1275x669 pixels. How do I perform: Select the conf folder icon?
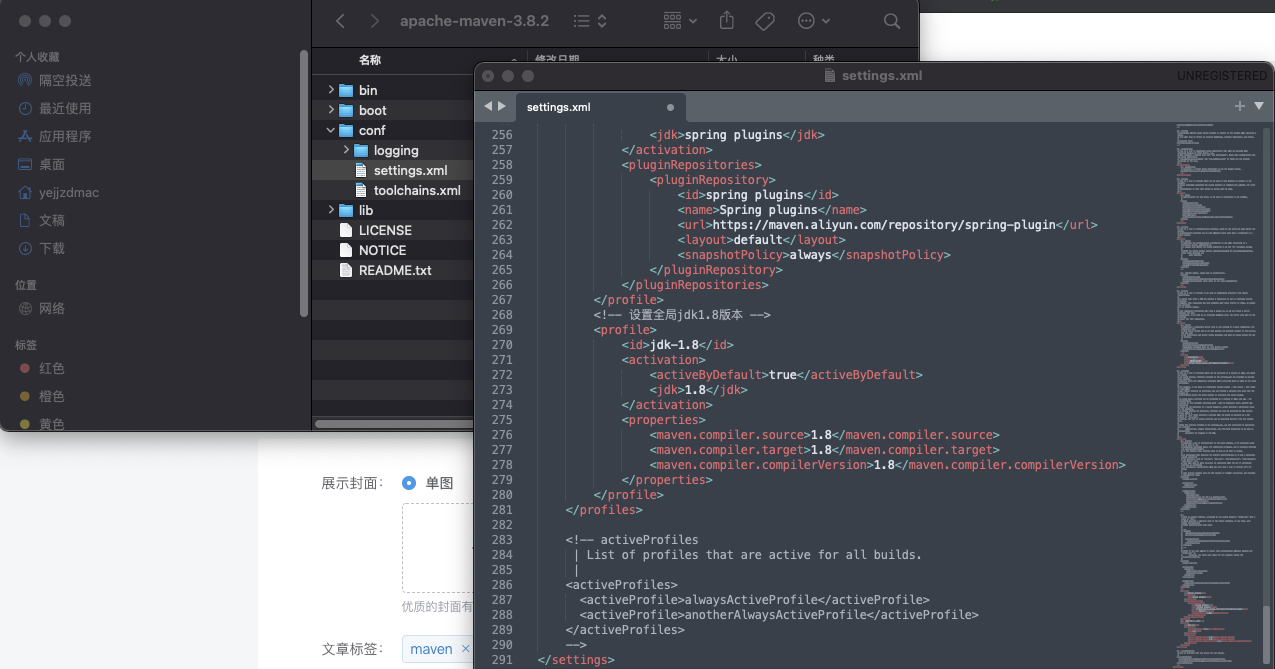click(347, 130)
